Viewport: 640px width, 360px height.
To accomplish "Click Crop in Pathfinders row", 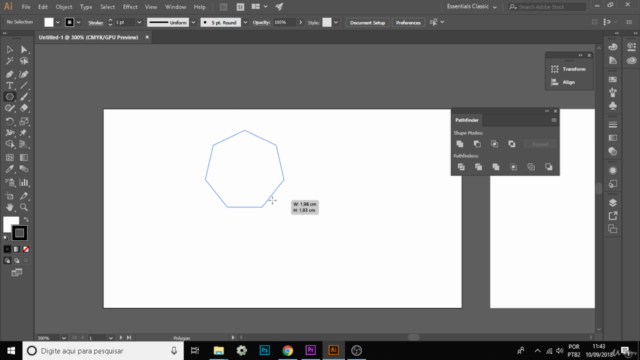I will [513, 167].
